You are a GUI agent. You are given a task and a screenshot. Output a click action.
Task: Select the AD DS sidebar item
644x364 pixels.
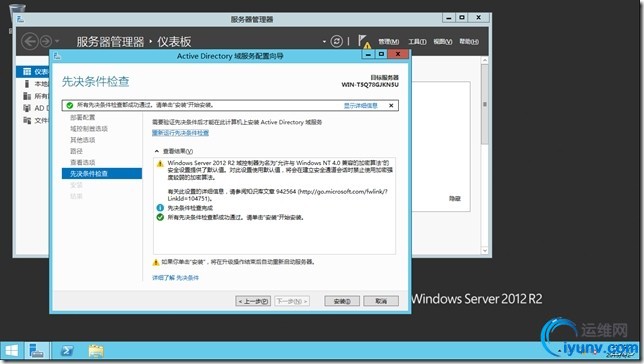[x=35, y=108]
